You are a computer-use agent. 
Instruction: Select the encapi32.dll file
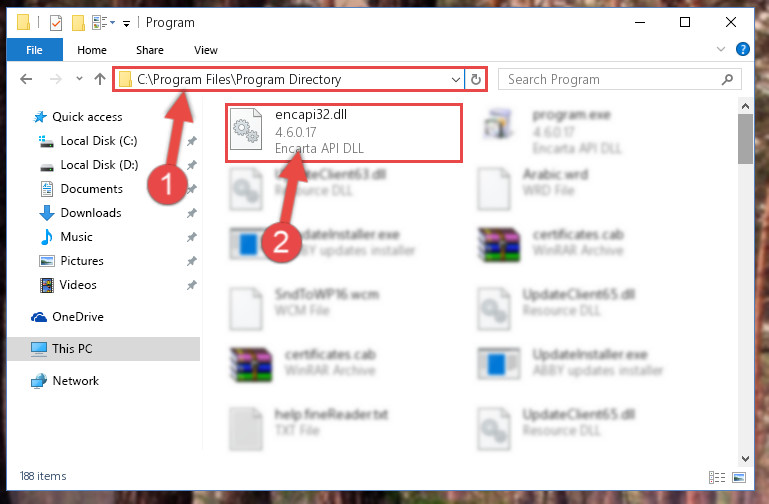click(344, 132)
